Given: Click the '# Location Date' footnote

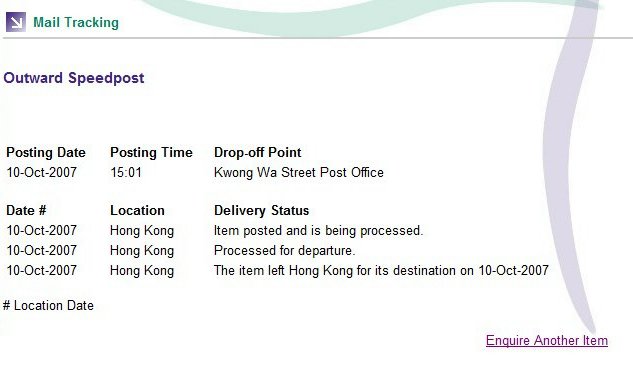Looking at the screenshot, I should 48,306.
